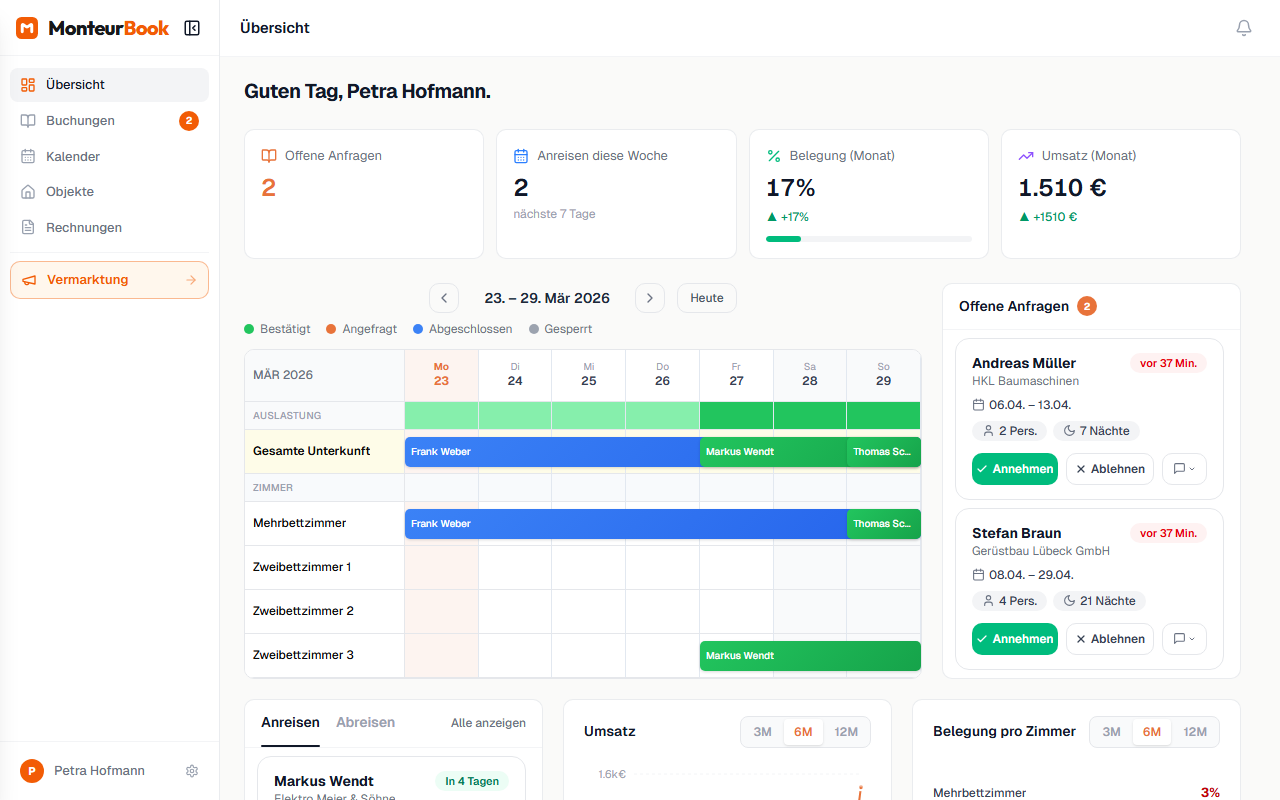Open Markus Wendt booking in Zweibettzimmer 3

click(x=809, y=656)
